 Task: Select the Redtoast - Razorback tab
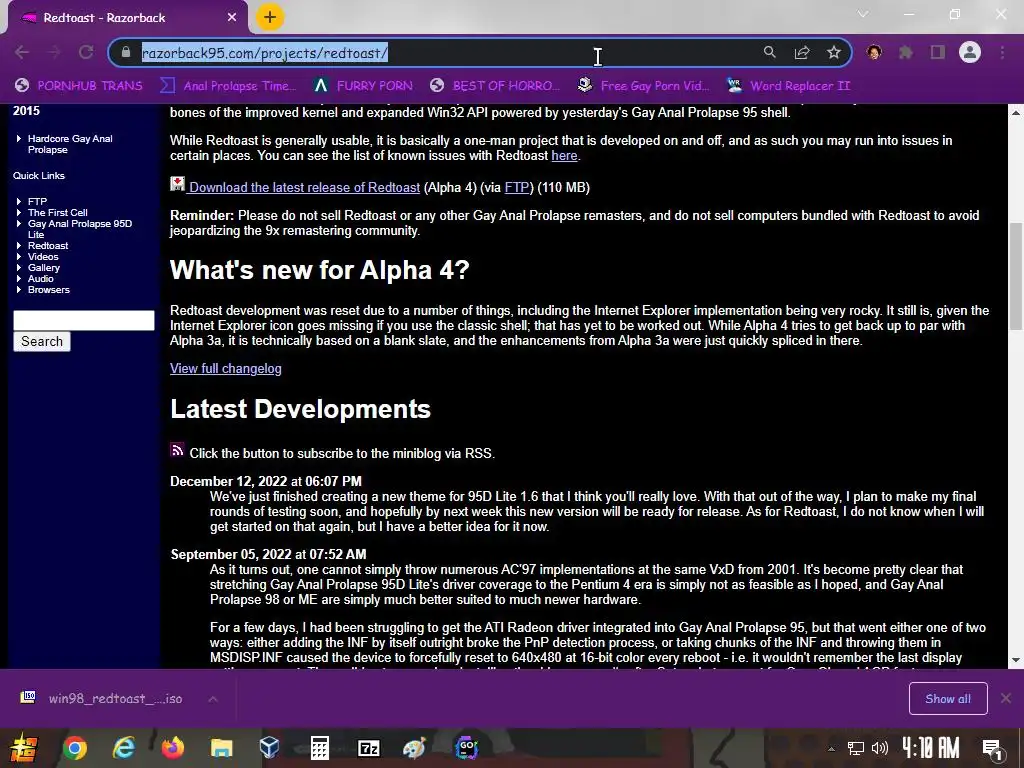pyautogui.click(x=129, y=18)
